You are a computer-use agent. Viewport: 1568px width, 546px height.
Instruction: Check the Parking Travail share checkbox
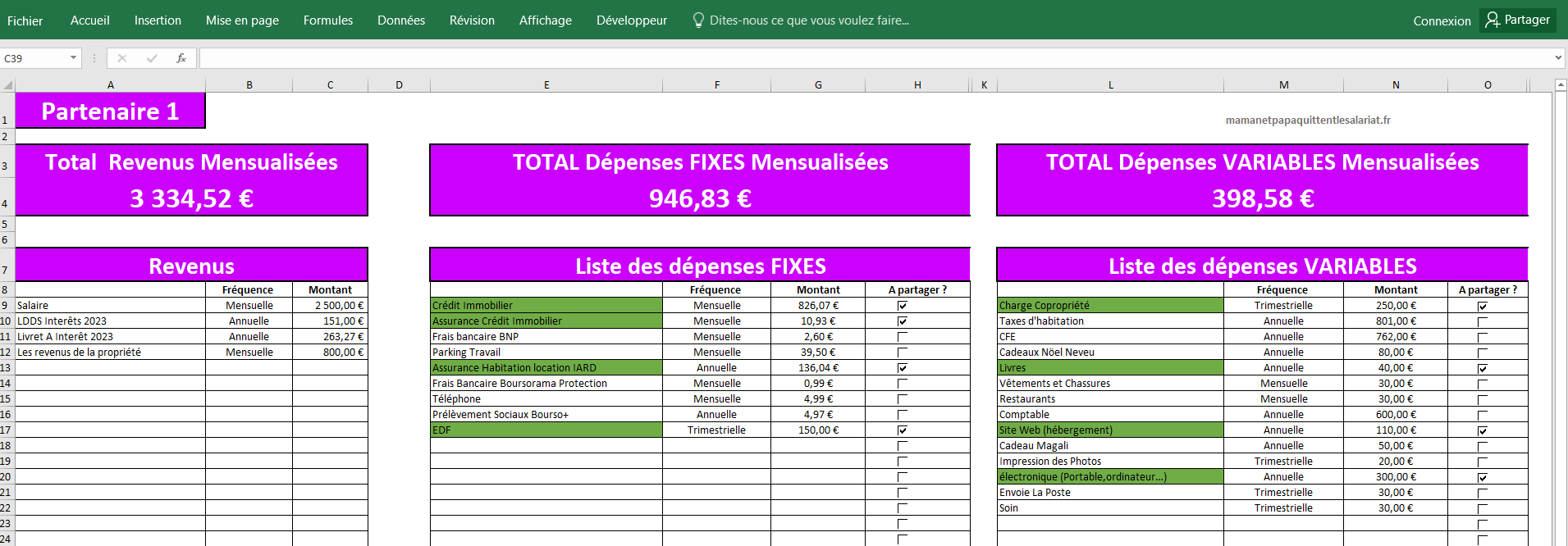pos(903,353)
